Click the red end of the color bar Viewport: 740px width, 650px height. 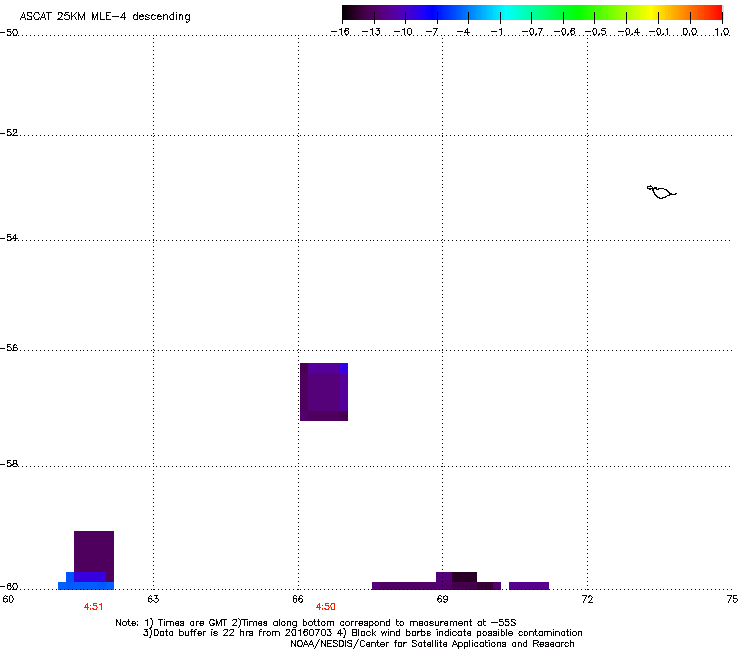[x=715, y=13]
